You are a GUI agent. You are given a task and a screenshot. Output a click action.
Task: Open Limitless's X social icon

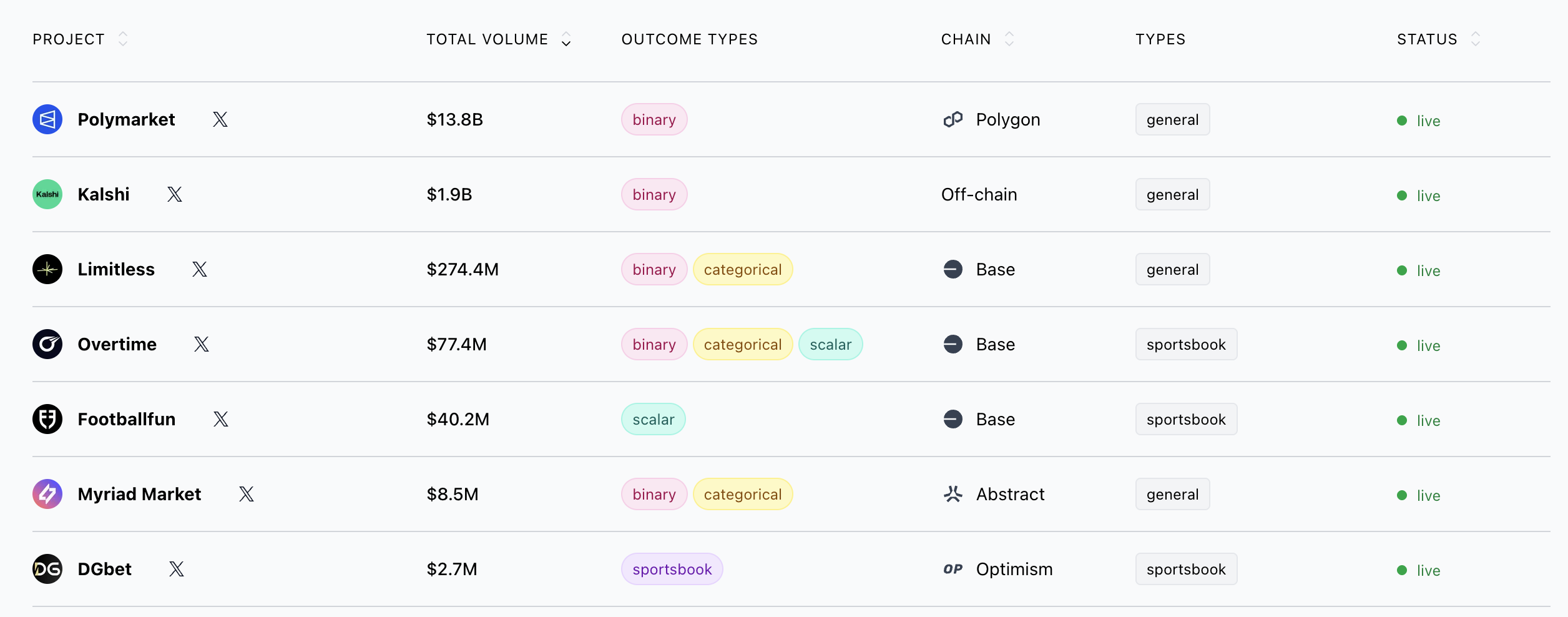click(x=200, y=269)
